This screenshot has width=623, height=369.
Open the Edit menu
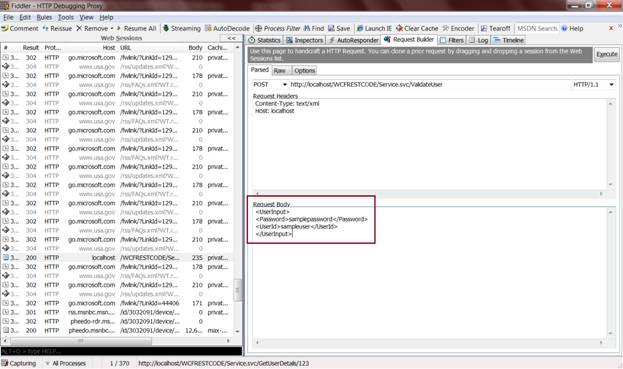click(25, 17)
